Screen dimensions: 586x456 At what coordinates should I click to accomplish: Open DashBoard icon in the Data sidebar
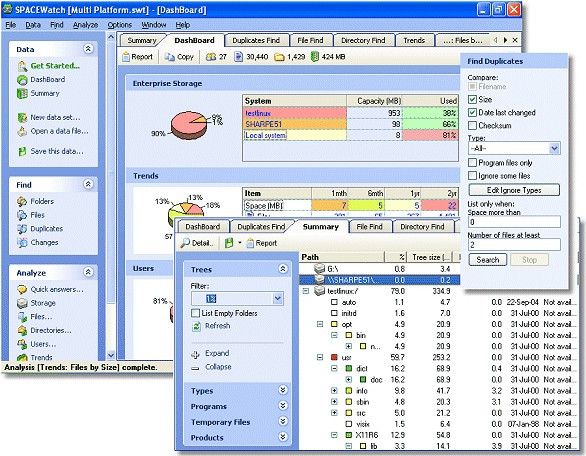point(22,80)
